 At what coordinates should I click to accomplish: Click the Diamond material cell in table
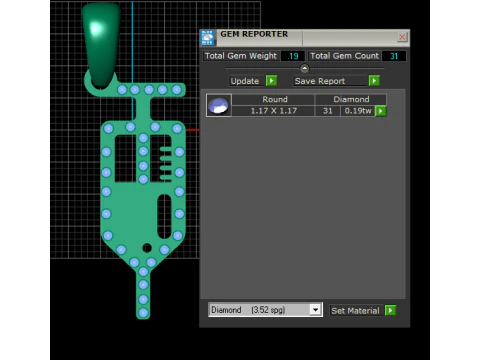tap(351, 99)
